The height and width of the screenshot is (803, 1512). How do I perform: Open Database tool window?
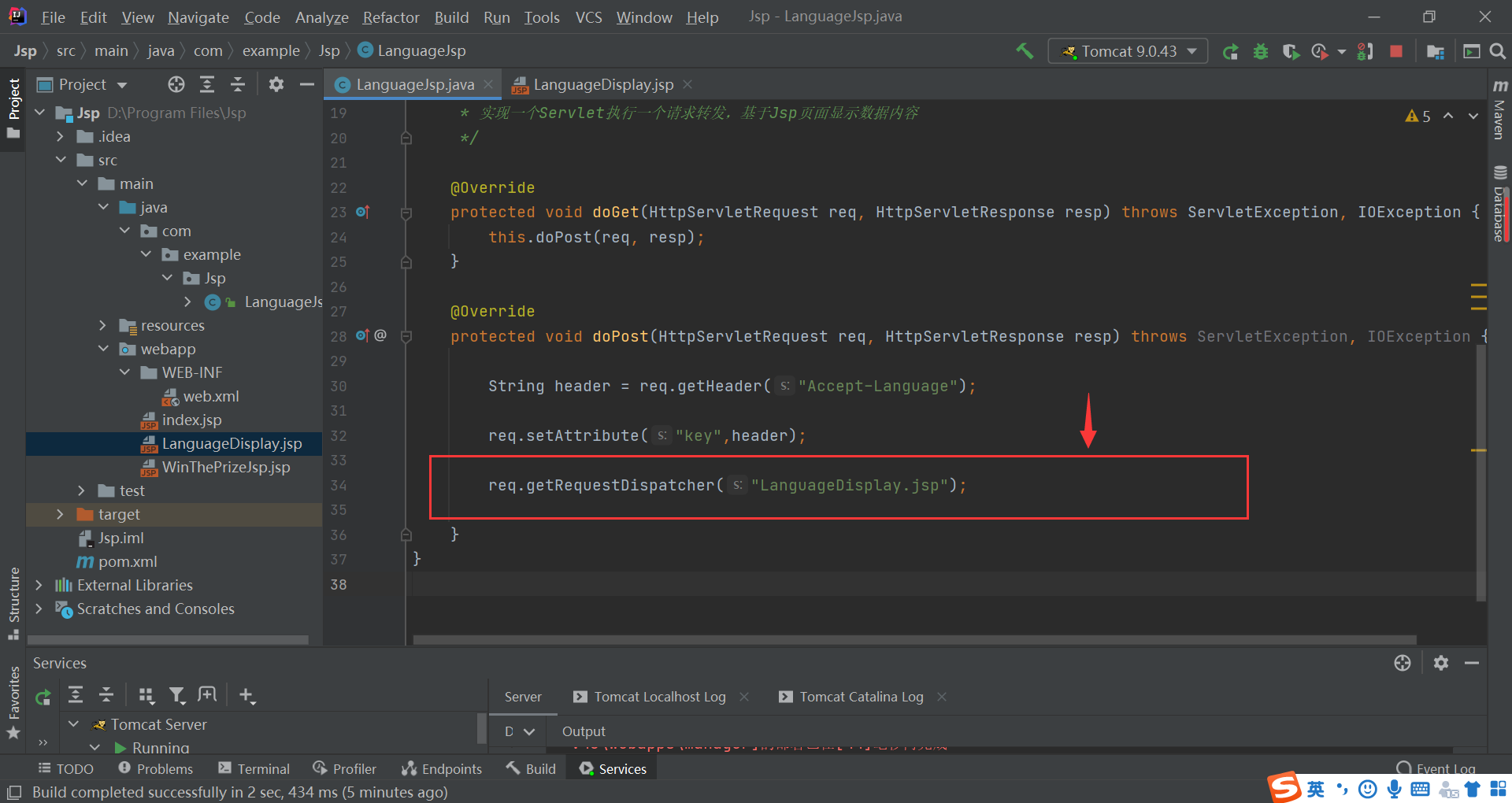click(1499, 203)
